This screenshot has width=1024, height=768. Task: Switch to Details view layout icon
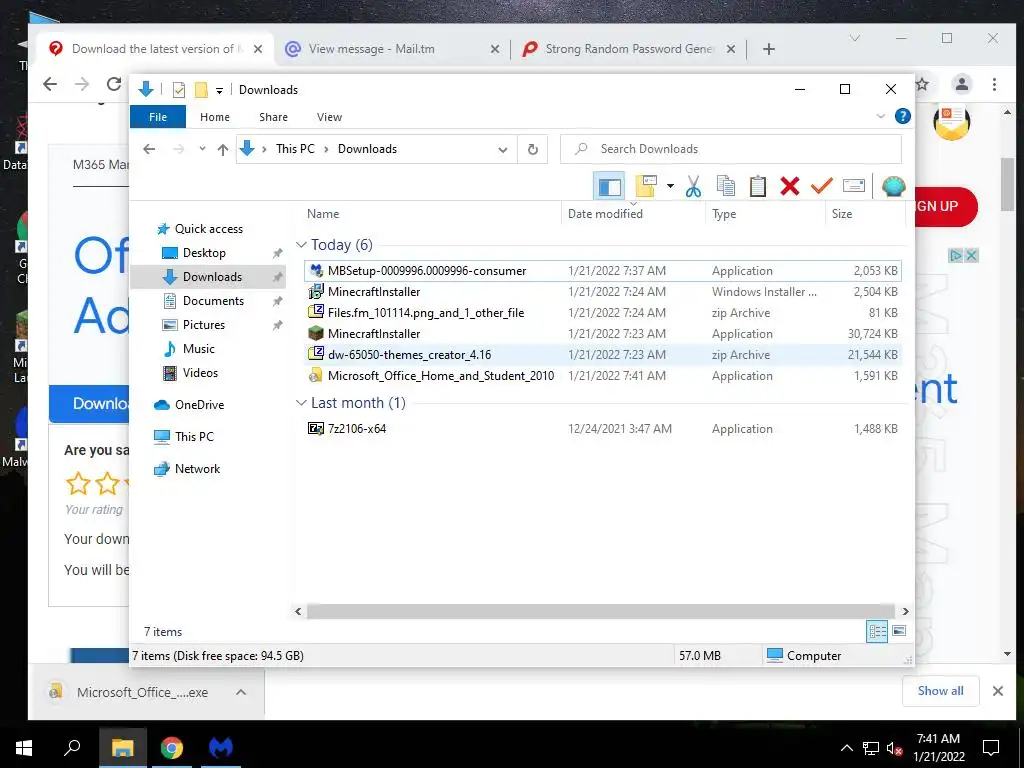pyautogui.click(x=877, y=632)
